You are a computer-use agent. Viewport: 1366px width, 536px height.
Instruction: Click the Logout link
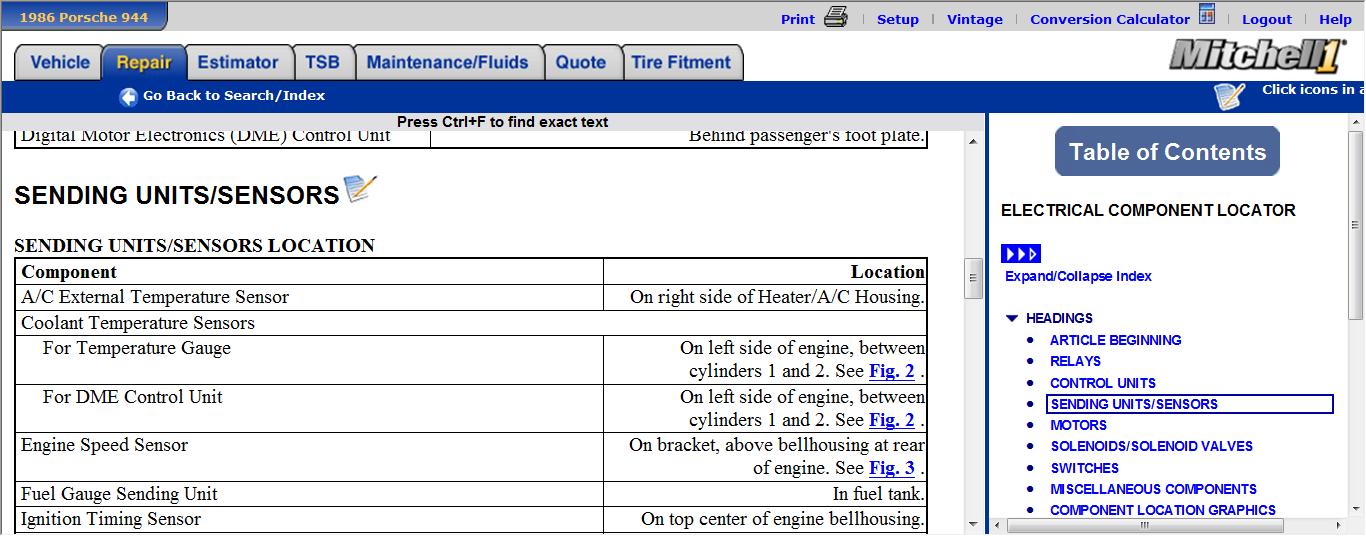[x=1266, y=19]
